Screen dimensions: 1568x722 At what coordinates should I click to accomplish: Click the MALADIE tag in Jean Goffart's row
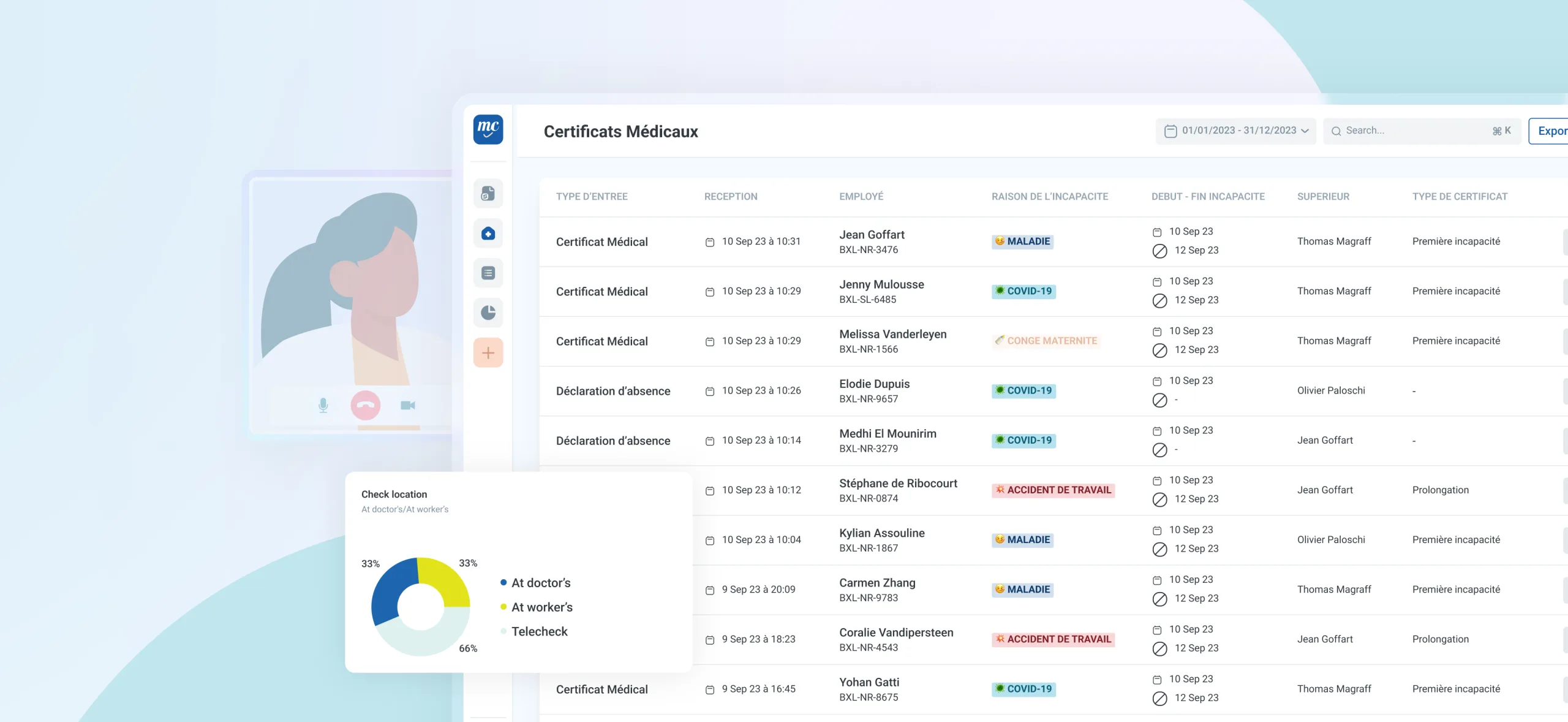(1022, 241)
